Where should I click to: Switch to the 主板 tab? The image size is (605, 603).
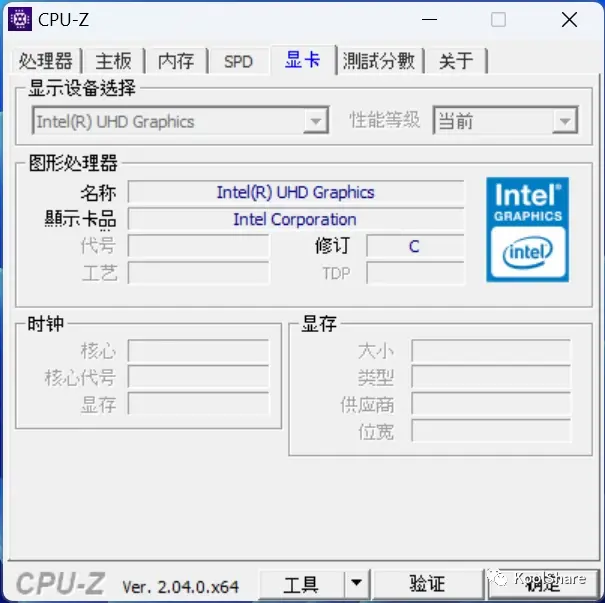(x=113, y=61)
